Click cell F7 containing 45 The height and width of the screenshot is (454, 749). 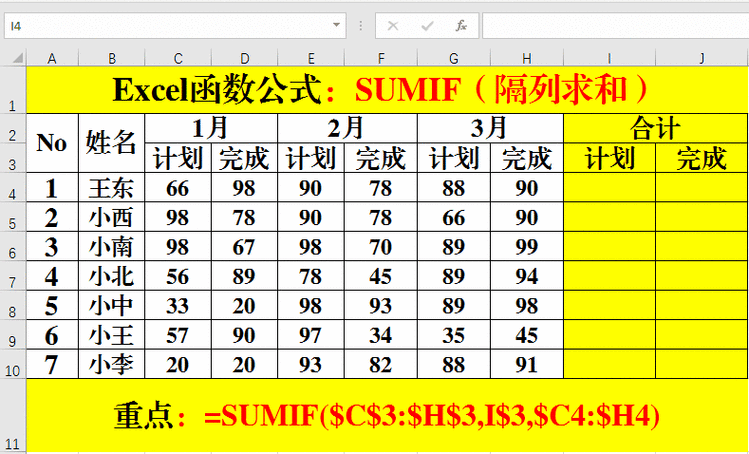[x=381, y=276]
